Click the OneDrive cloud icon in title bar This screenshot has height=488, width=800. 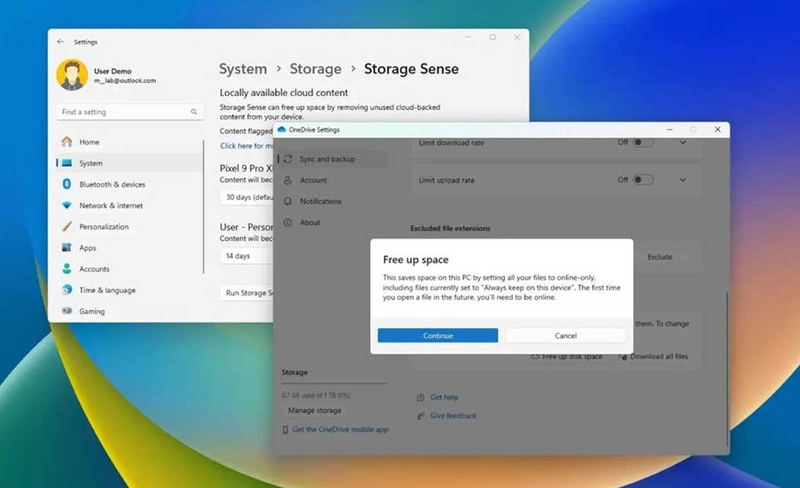[282, 130]
